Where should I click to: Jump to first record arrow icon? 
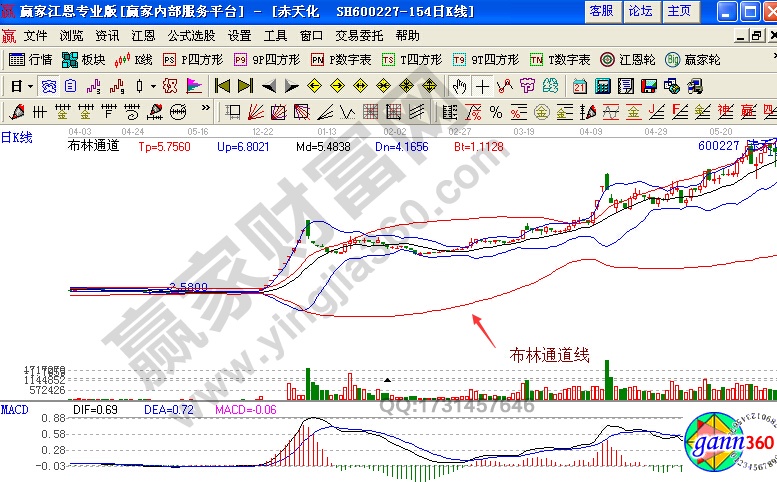(222, 86)
